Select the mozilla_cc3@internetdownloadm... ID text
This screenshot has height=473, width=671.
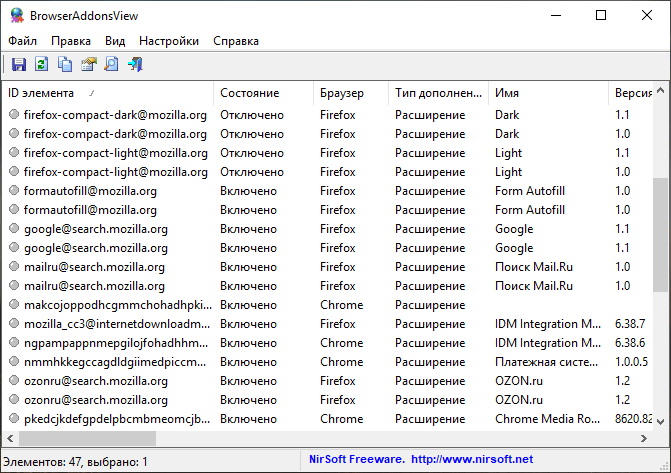[117, 324]
